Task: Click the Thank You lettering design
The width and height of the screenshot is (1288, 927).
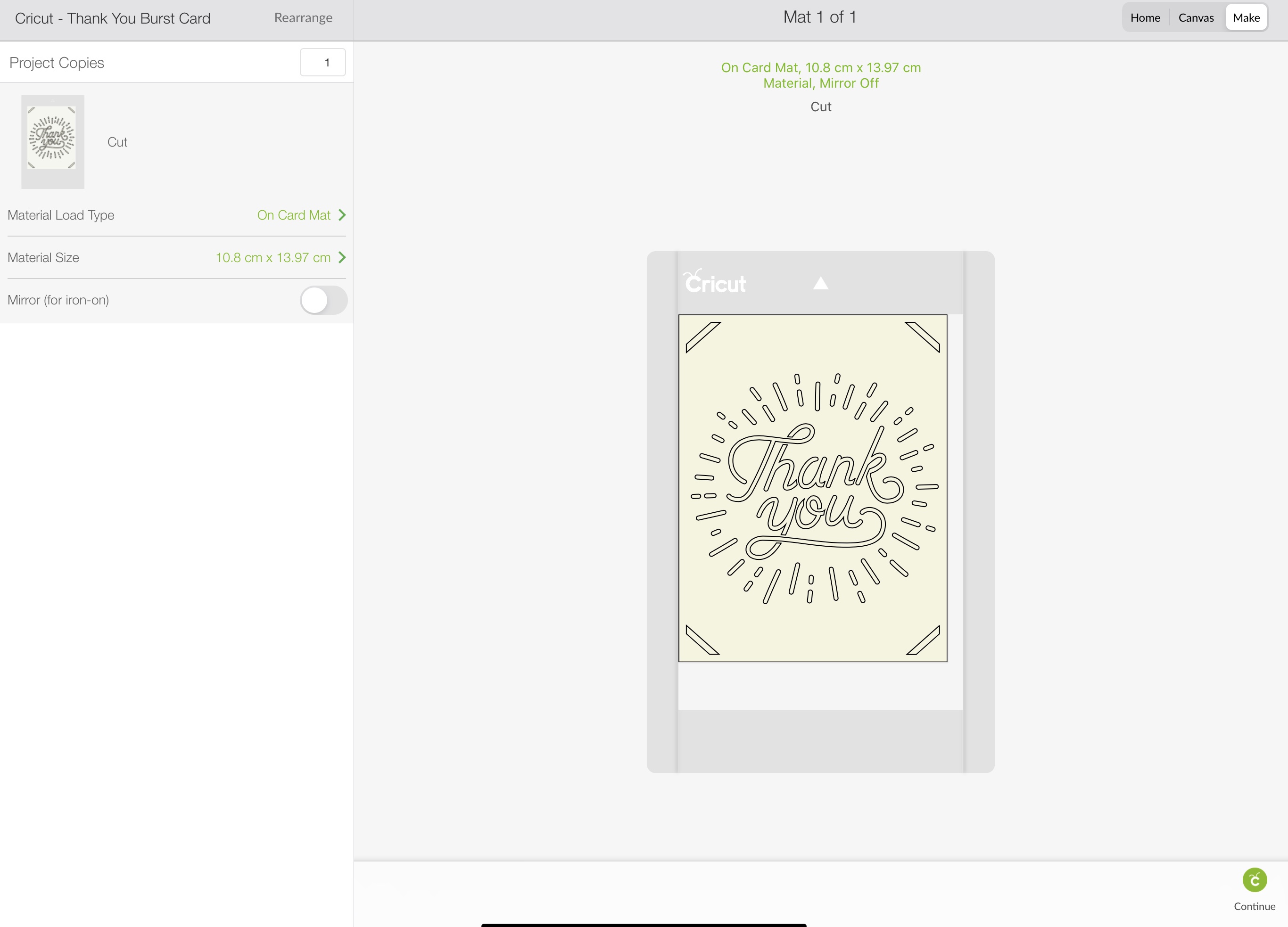Action: 813,489
